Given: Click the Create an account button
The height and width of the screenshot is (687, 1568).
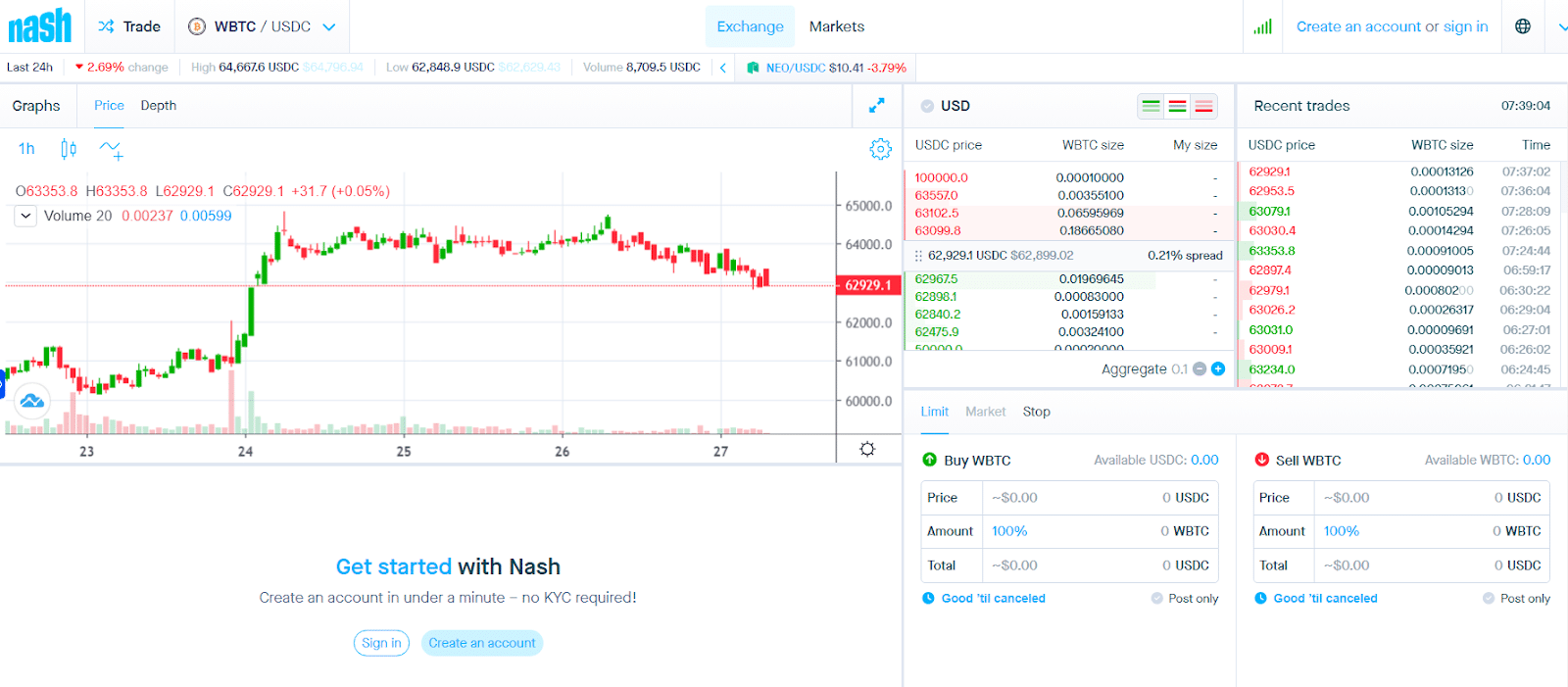Looking at the screenshot, I should [x=482, y=643].
